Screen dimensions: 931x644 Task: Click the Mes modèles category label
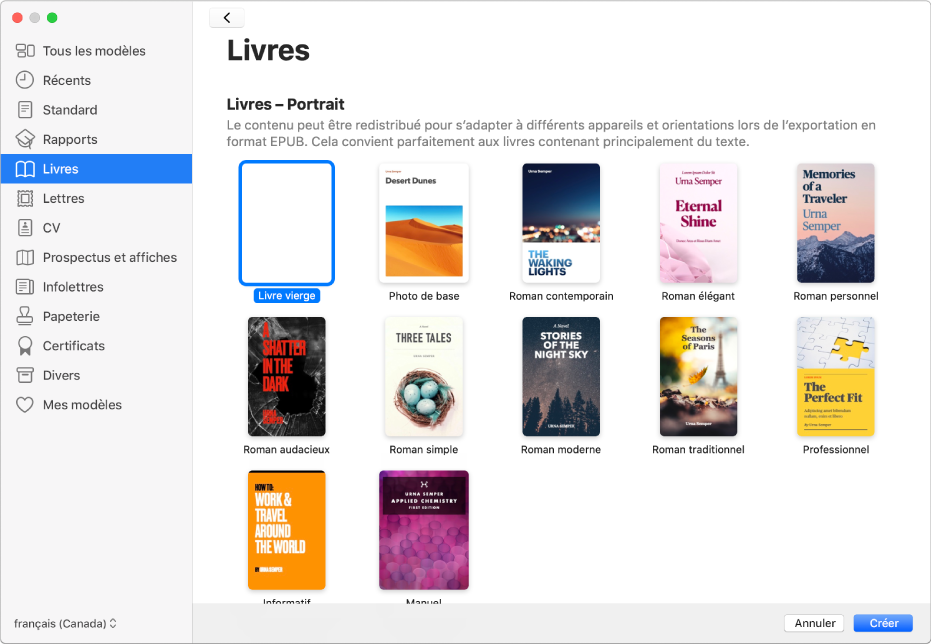point(82,405)
